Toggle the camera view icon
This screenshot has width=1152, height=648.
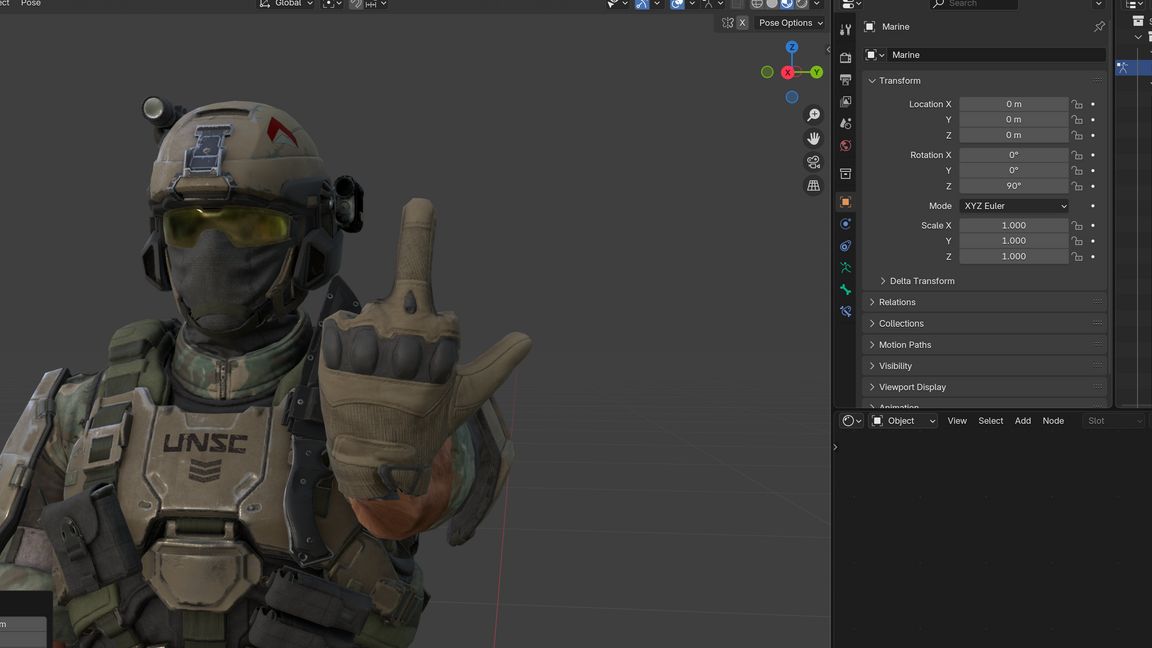(813, 162)
